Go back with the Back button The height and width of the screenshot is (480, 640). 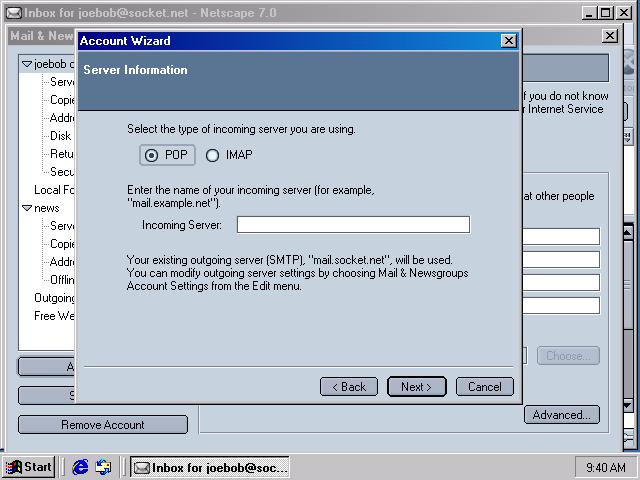349,387
